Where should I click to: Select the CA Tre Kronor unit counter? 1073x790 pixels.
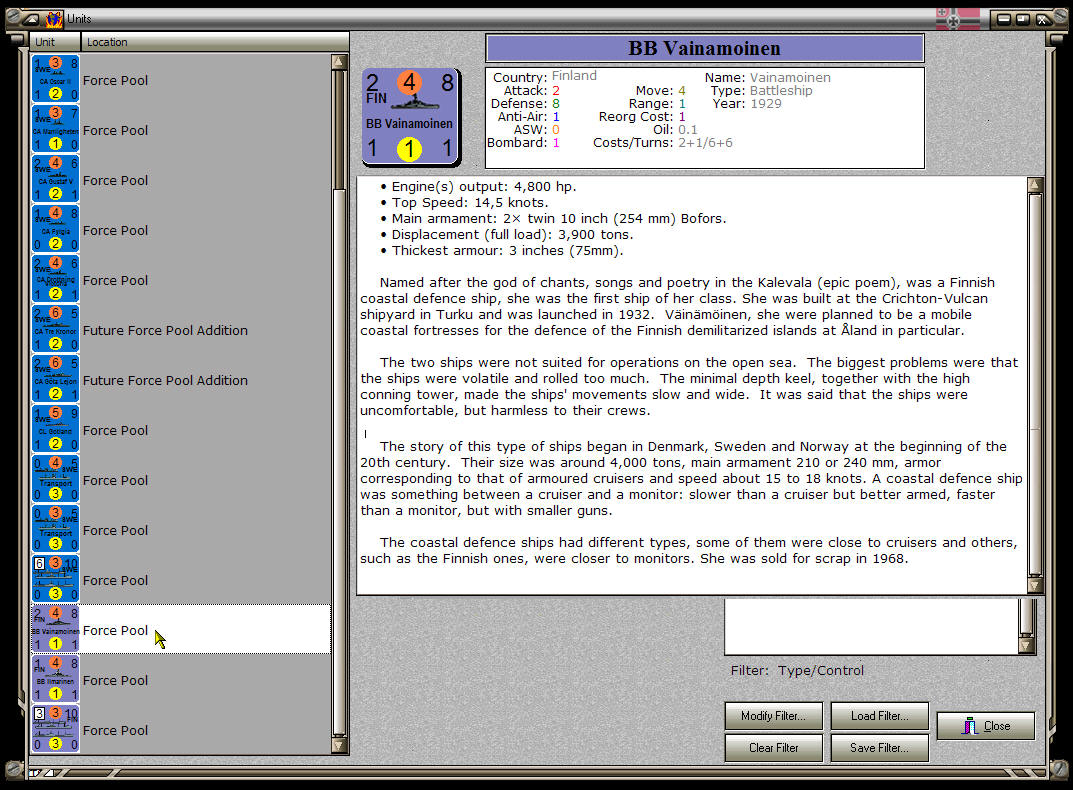(55, 329)
